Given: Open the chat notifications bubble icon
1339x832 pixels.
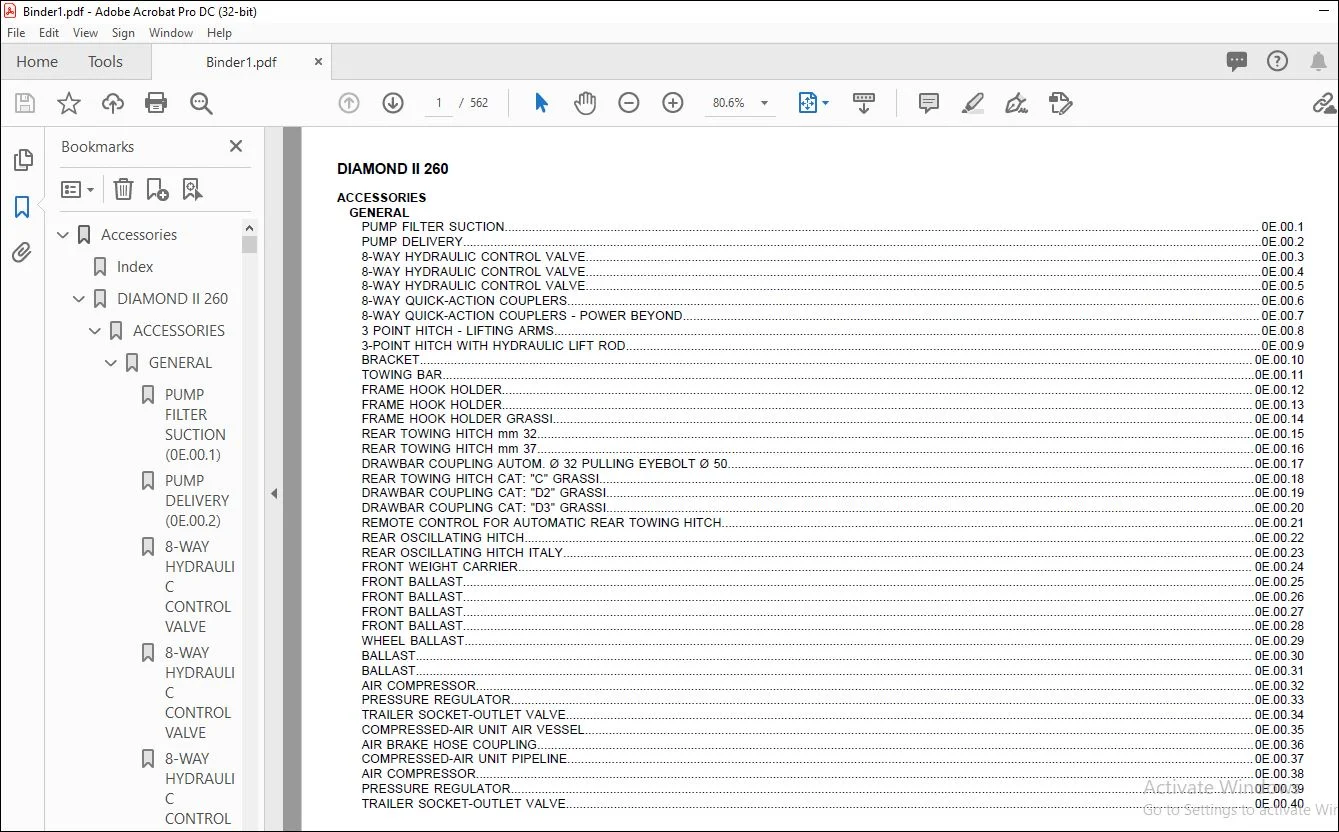Looking at the screenshot, I should tap(1237, 61).
